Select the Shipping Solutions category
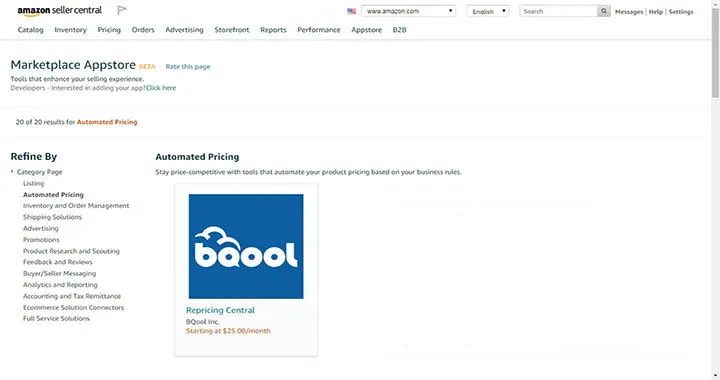 52,217
